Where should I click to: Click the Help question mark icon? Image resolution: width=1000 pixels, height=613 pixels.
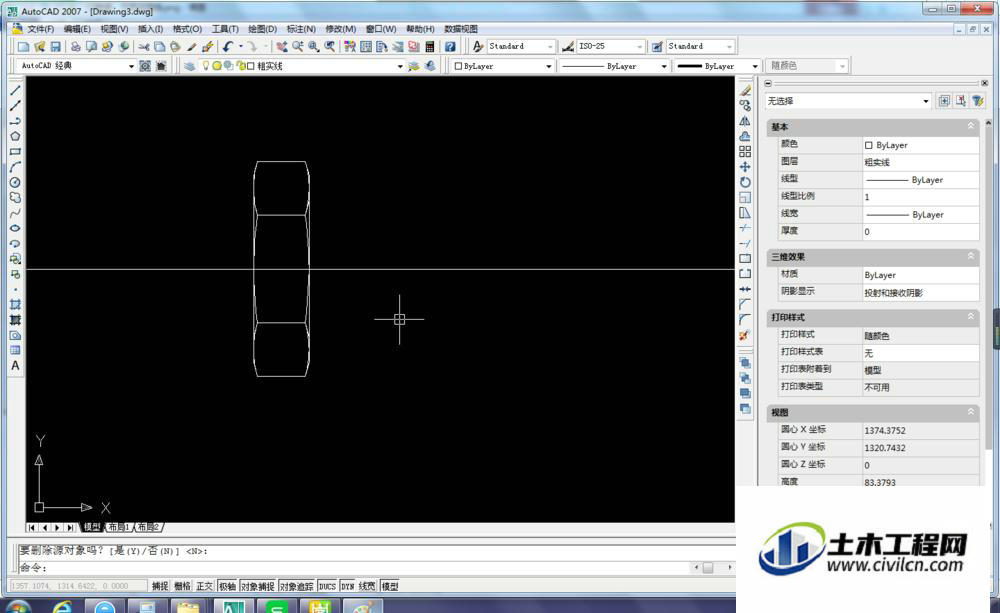click(450, 47)
